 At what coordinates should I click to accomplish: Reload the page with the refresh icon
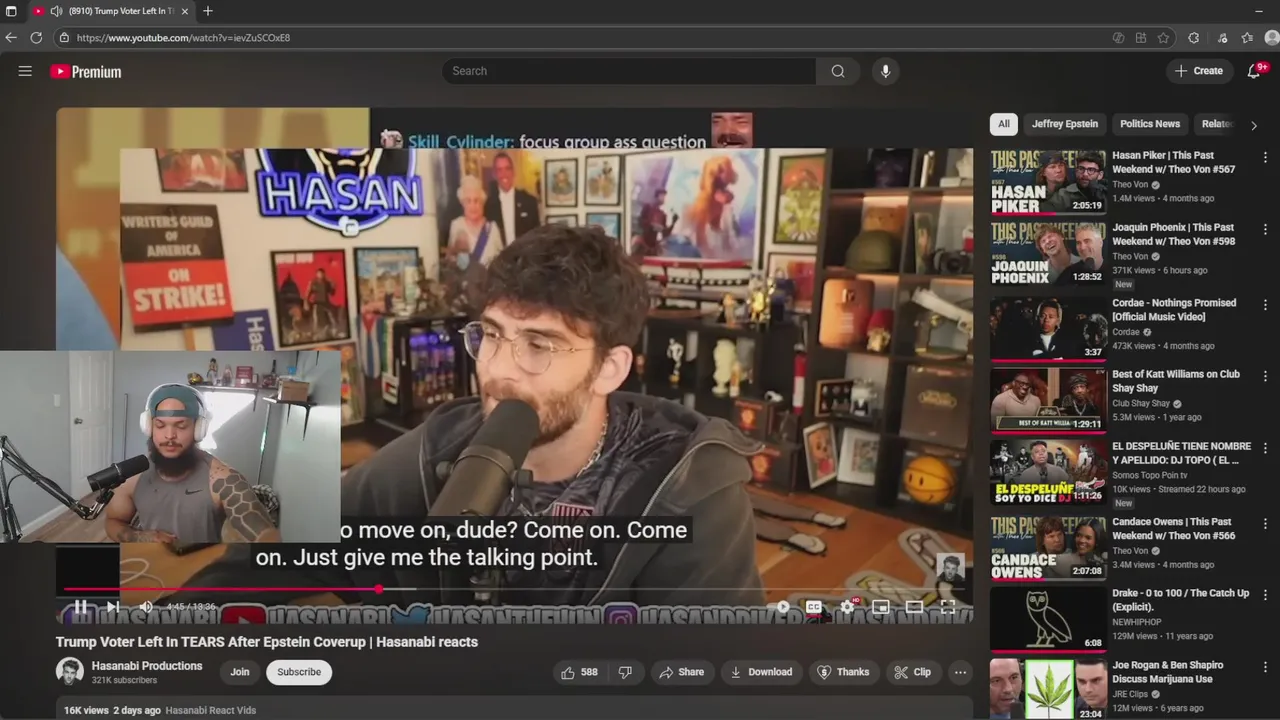point(36,37)
